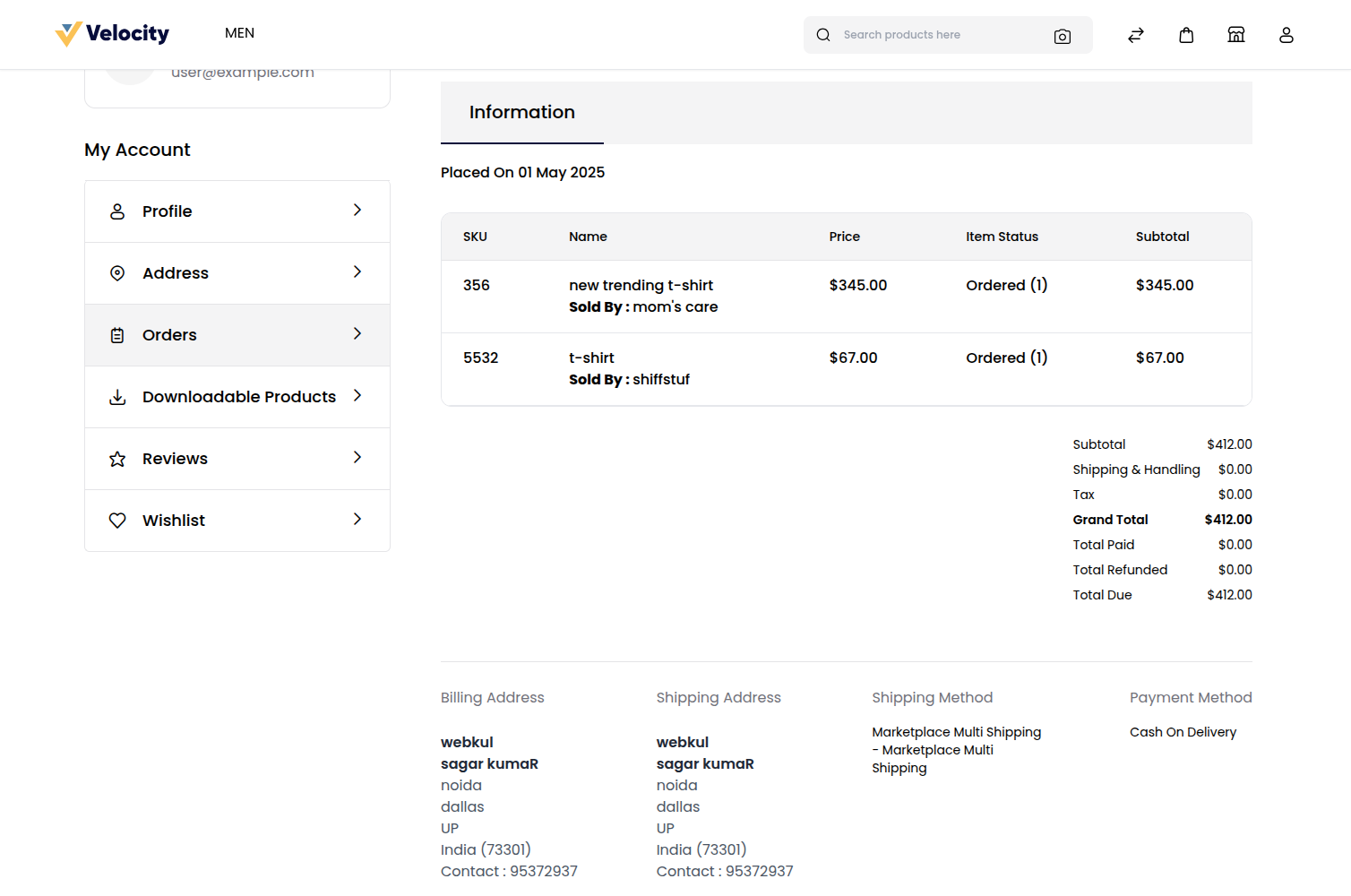
Task: Click the Name column header
Action: (x=588, y=237)
